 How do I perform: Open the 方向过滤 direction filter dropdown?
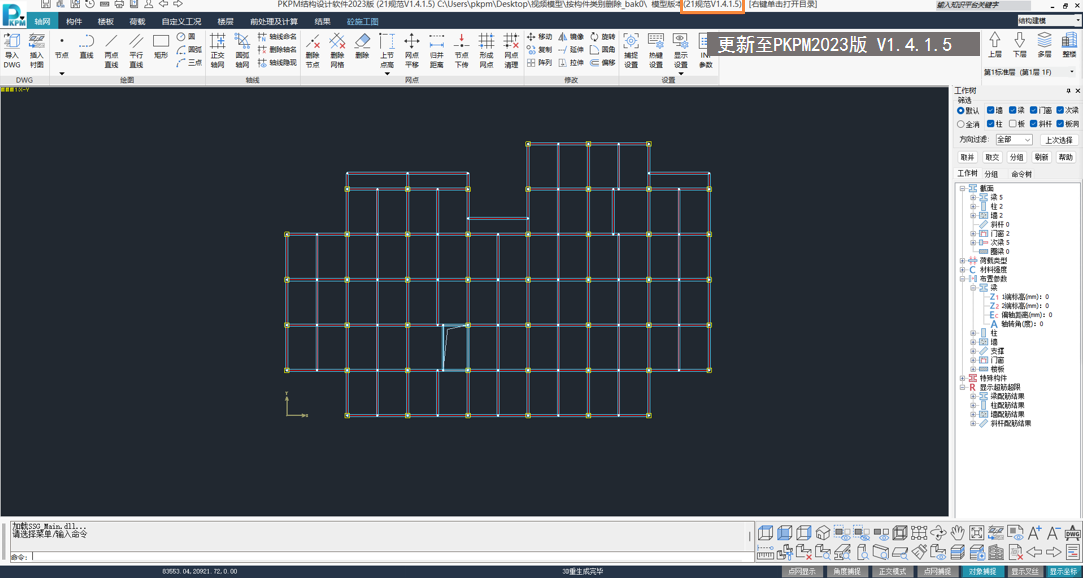(1013, 140)
